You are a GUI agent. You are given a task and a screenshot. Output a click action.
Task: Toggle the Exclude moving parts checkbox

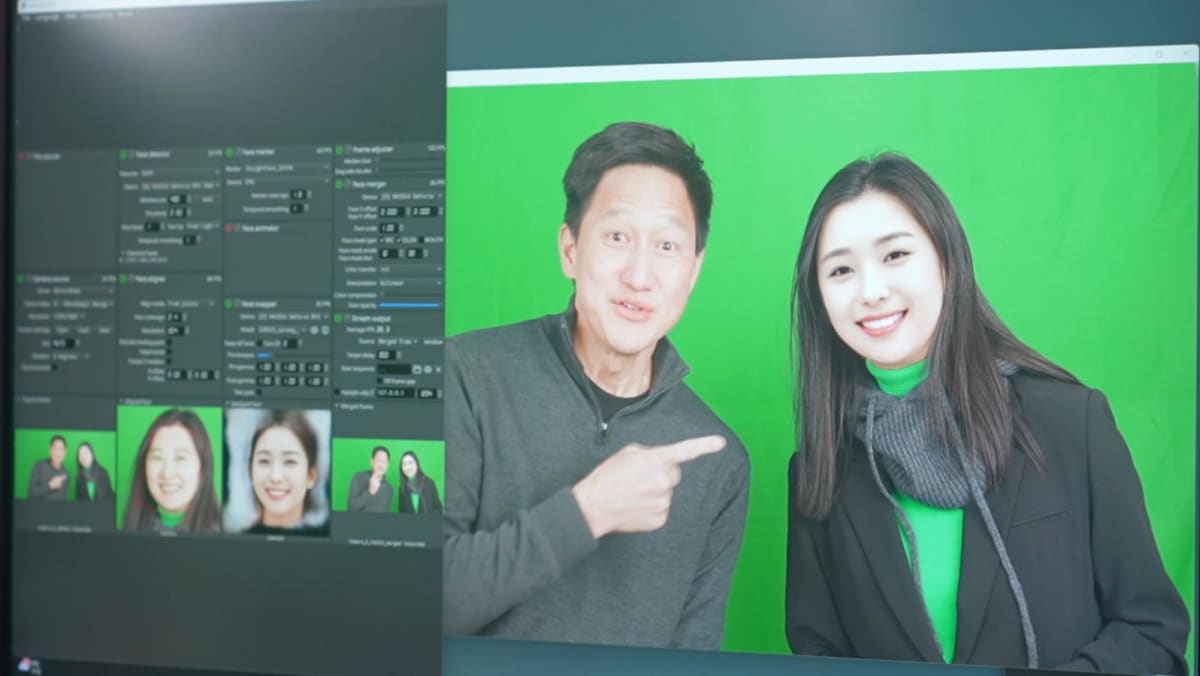click(x=168, y=342)
